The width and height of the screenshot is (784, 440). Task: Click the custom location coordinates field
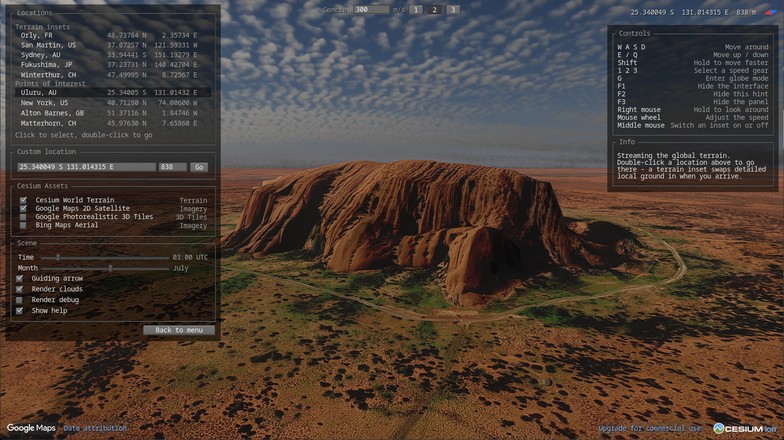click(86, 167)
